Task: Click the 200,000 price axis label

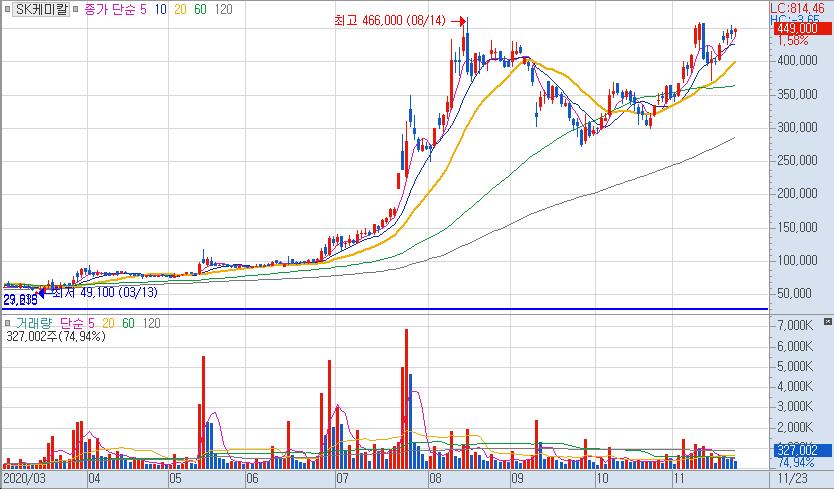Action: (x=797, y=194)
